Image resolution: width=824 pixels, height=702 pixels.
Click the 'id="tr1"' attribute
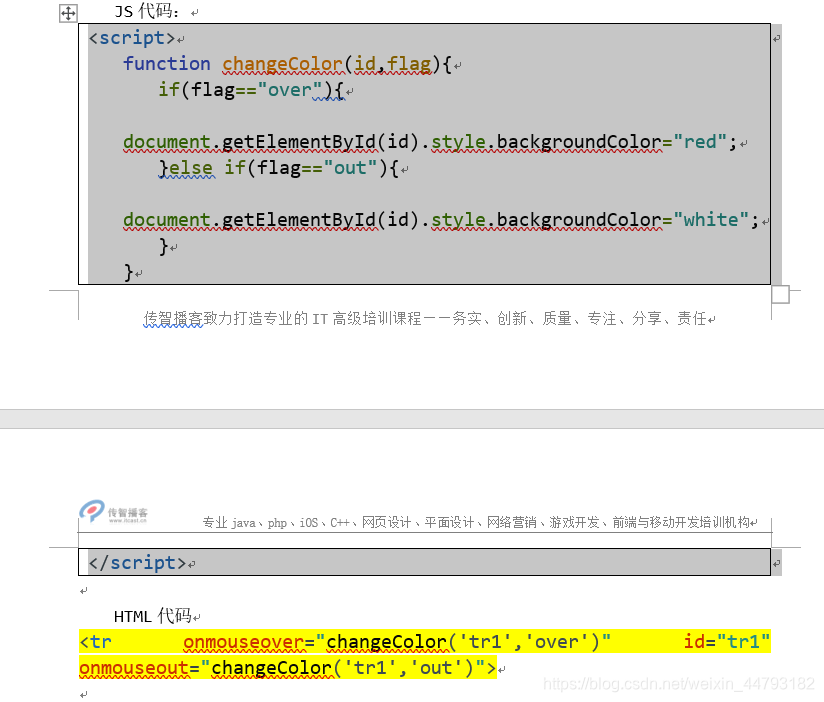pos(727,642)
